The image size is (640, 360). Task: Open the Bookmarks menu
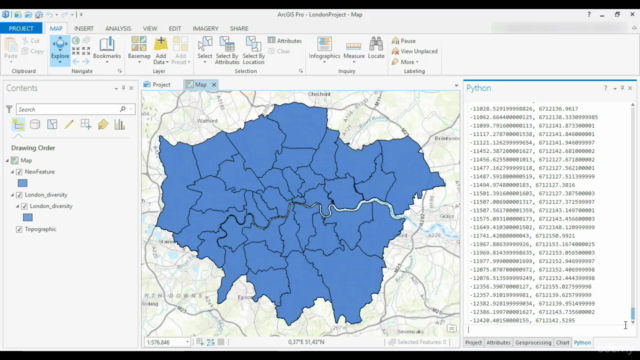107,50
